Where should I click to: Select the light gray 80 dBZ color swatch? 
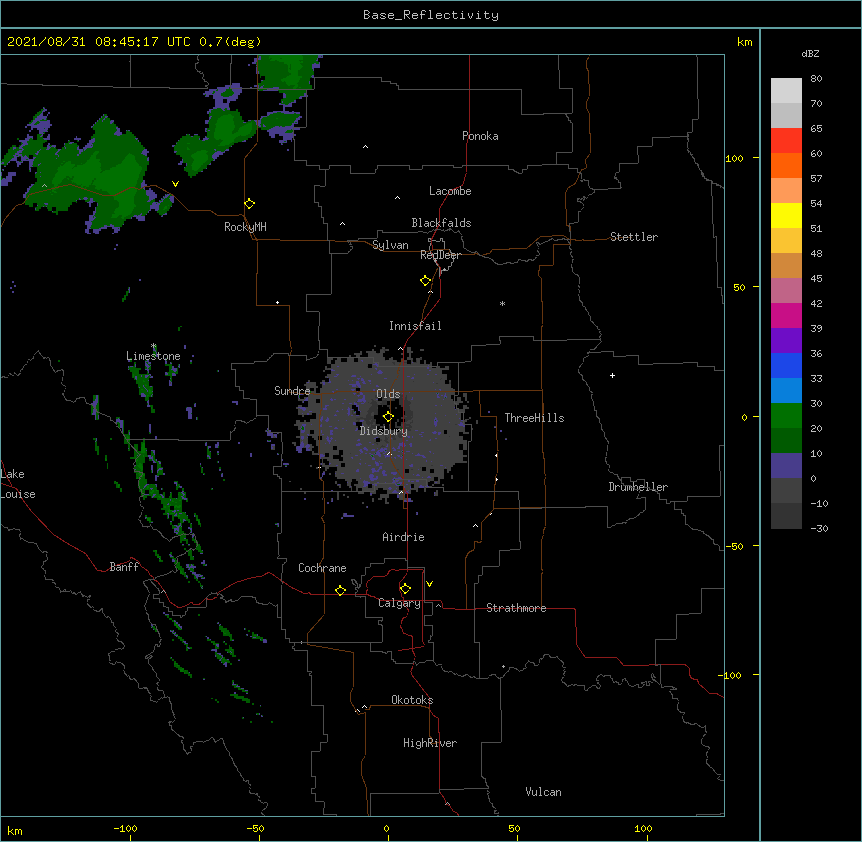coord(786,90)
